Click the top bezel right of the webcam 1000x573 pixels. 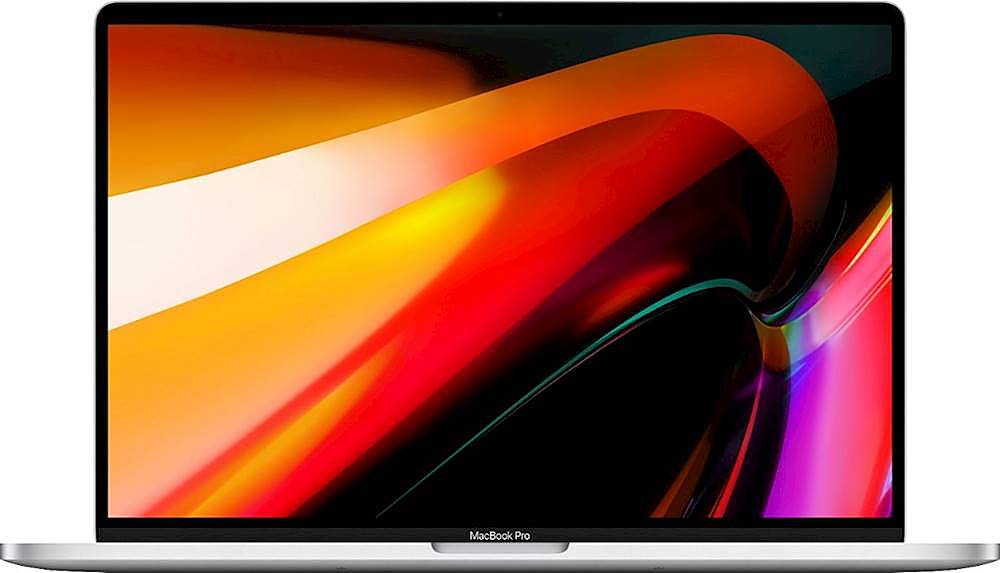(700, 14)
